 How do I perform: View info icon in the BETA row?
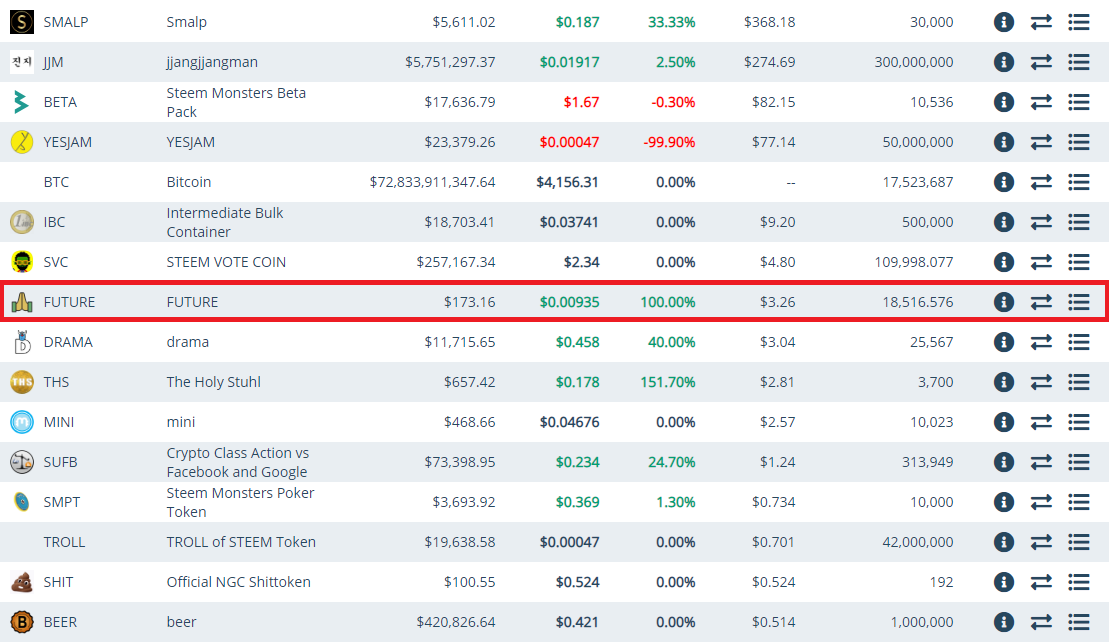point(1003,102)
